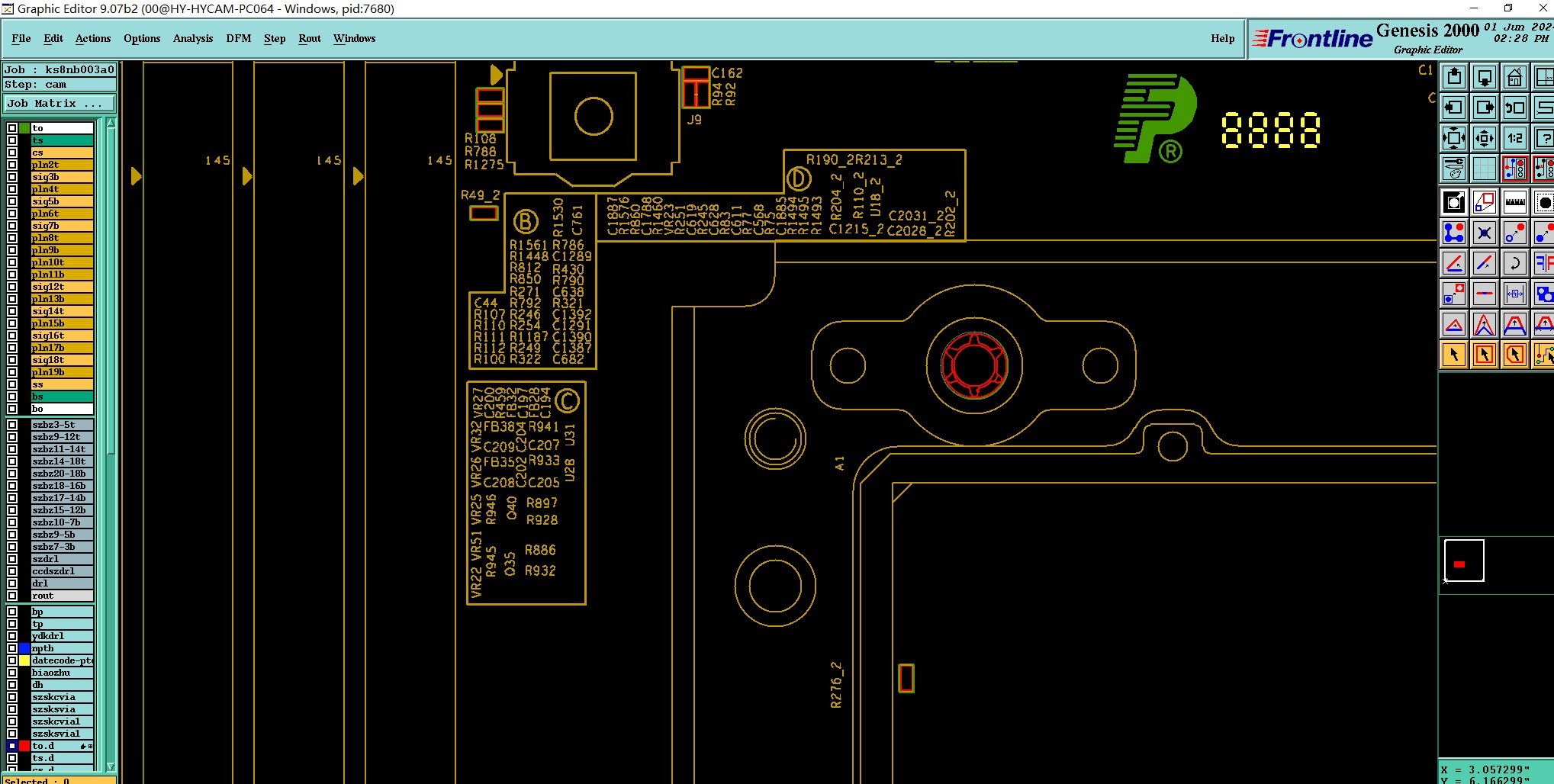Click the curved rotate arrow icon
Screen dimensions: 1554x784
tap(1515, 263)
